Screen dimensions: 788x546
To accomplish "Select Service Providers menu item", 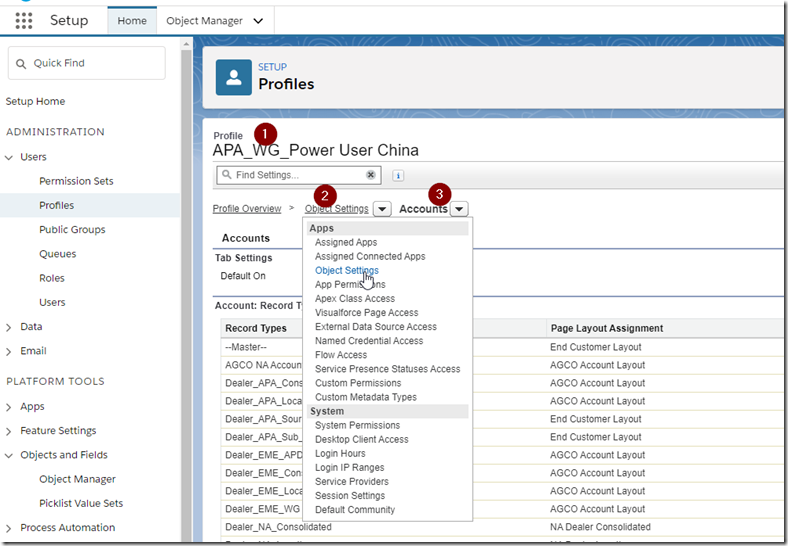I will [352, 482].
